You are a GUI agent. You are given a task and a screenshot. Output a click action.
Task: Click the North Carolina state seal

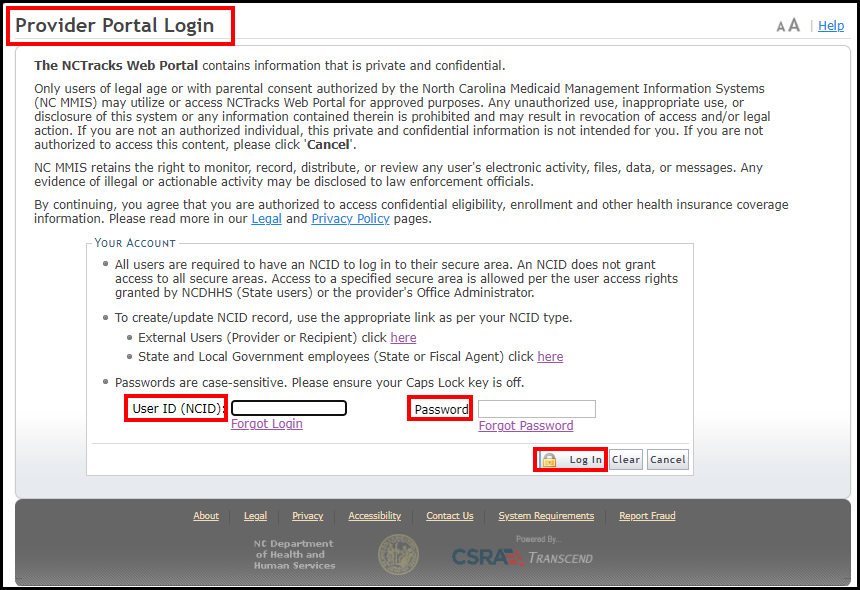pos(398,554)
